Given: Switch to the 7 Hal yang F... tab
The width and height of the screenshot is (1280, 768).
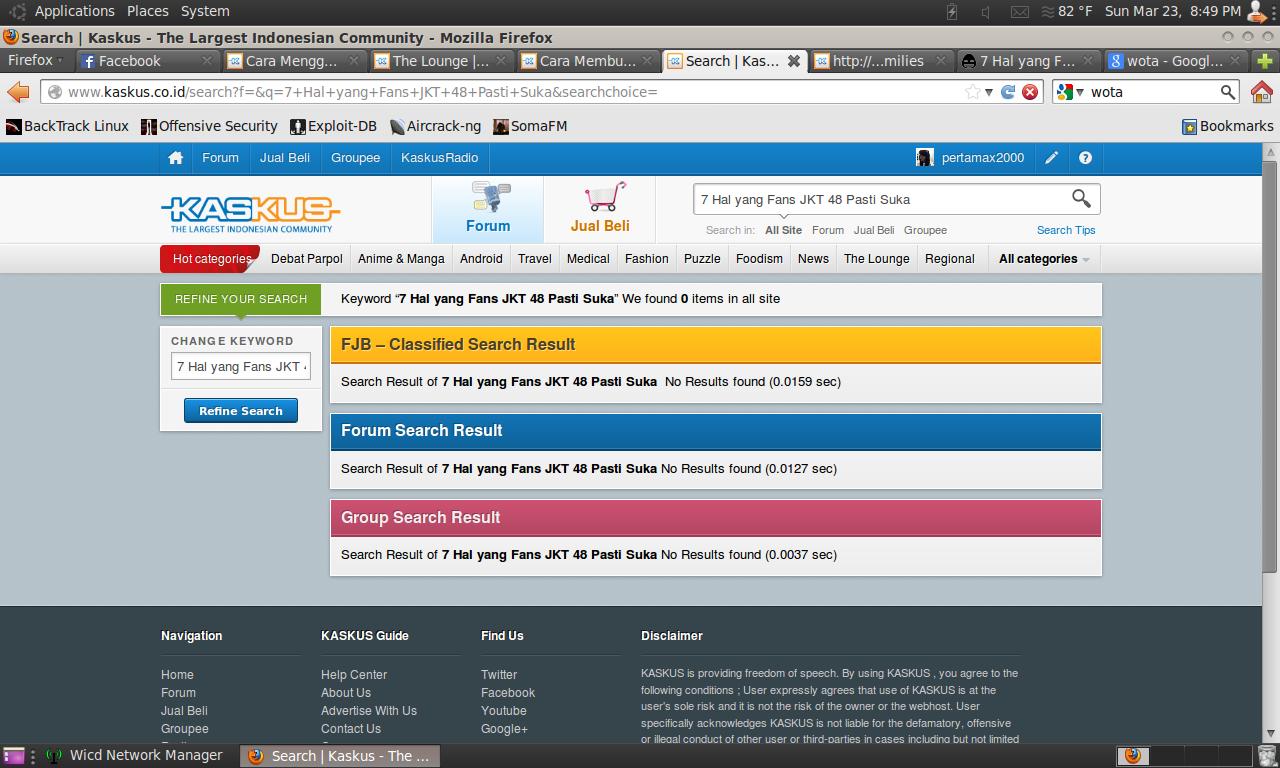Looking at the screenshot, I should [x=1029, y=61].
